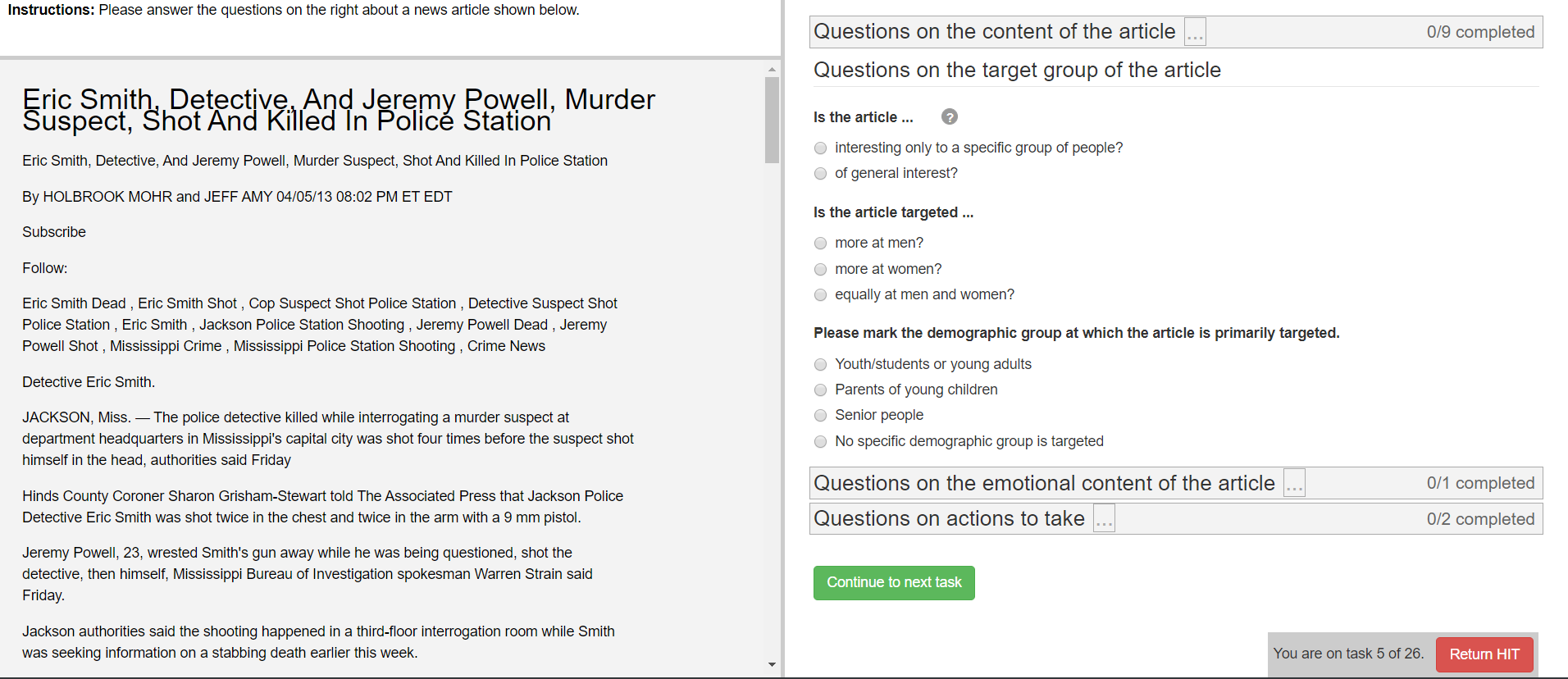Expand the actions to take ellipsis button
The height and width of the screenshot is (679, 1568).
coord(1104,519)
